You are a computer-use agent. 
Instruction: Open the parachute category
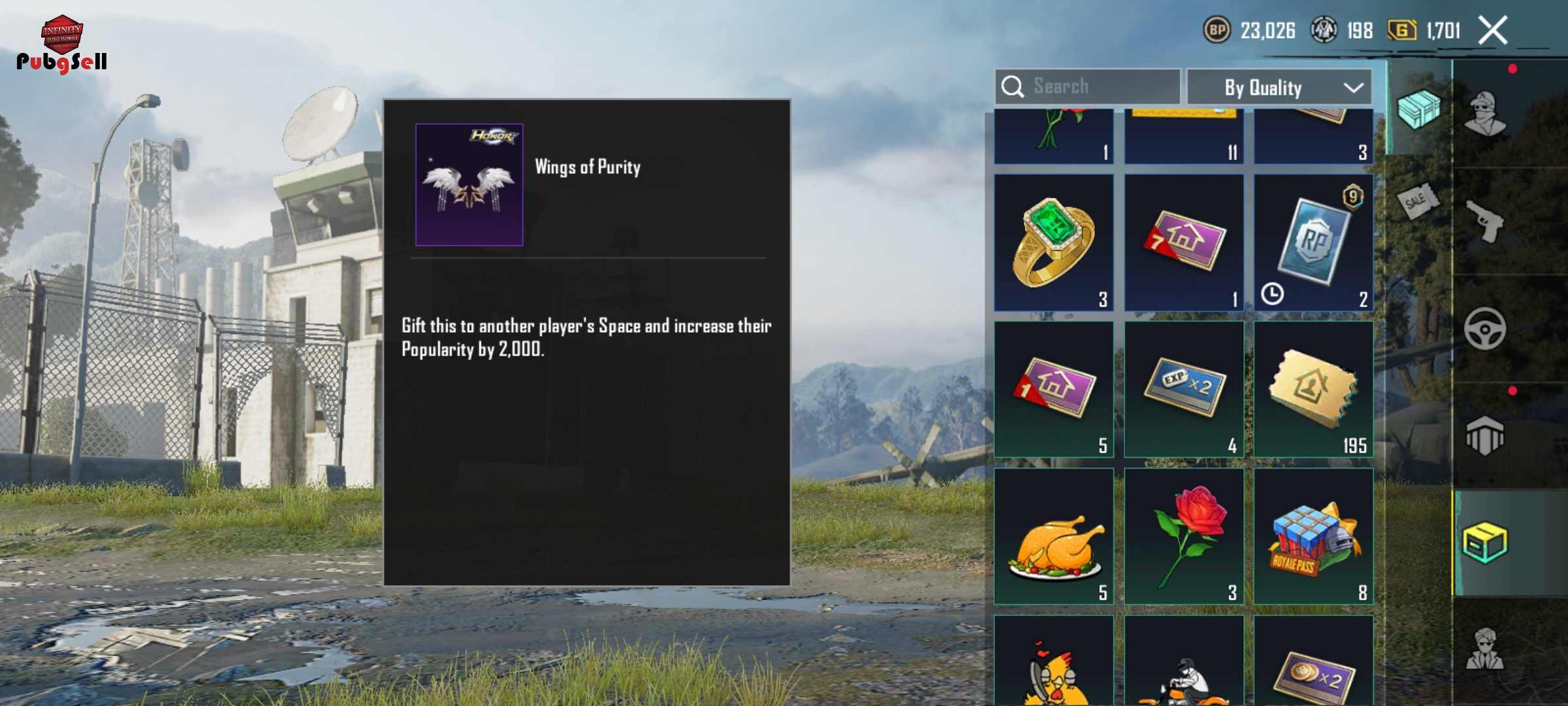point(1484,435)
